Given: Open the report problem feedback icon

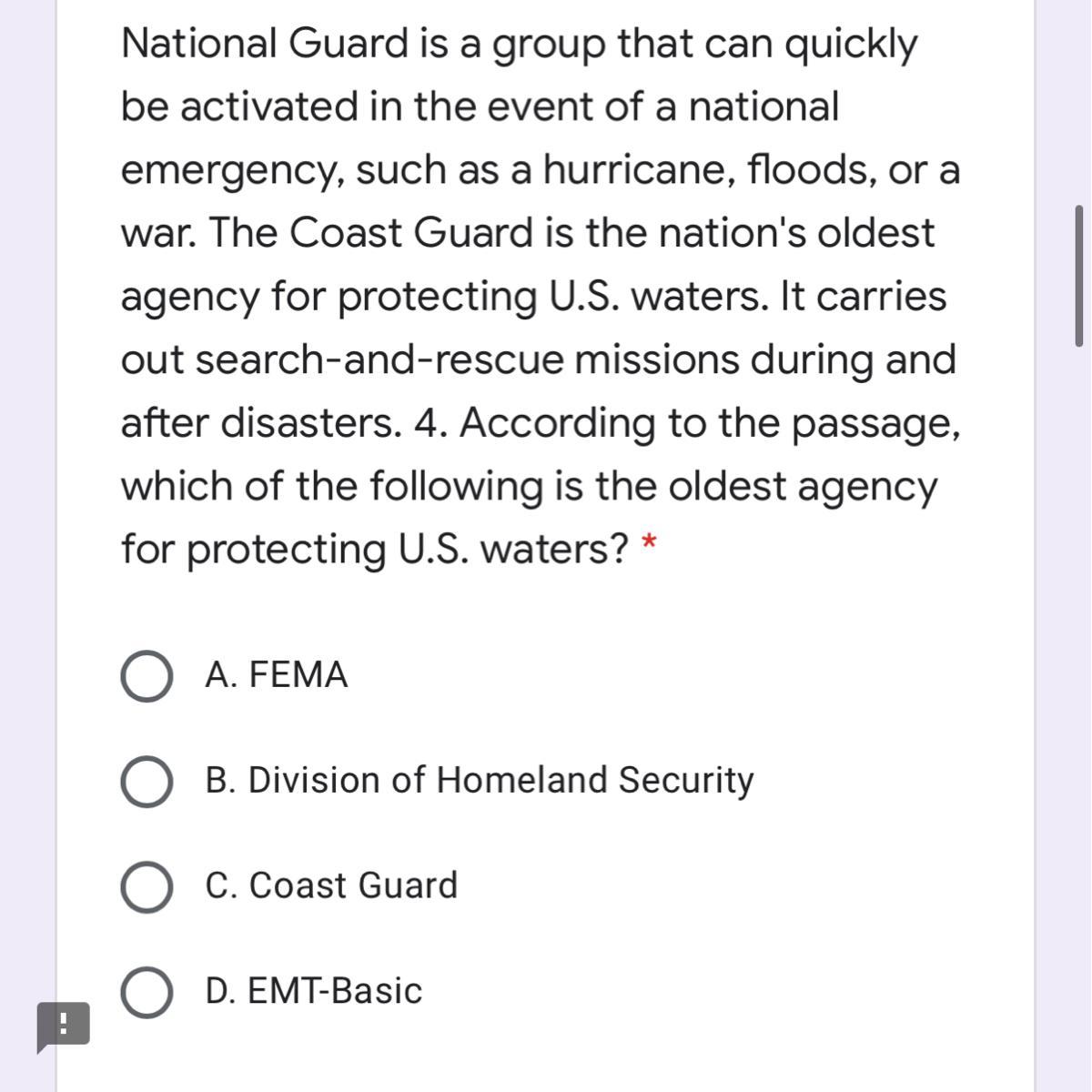Looking at the screenshot, I should pos(63,1026).
